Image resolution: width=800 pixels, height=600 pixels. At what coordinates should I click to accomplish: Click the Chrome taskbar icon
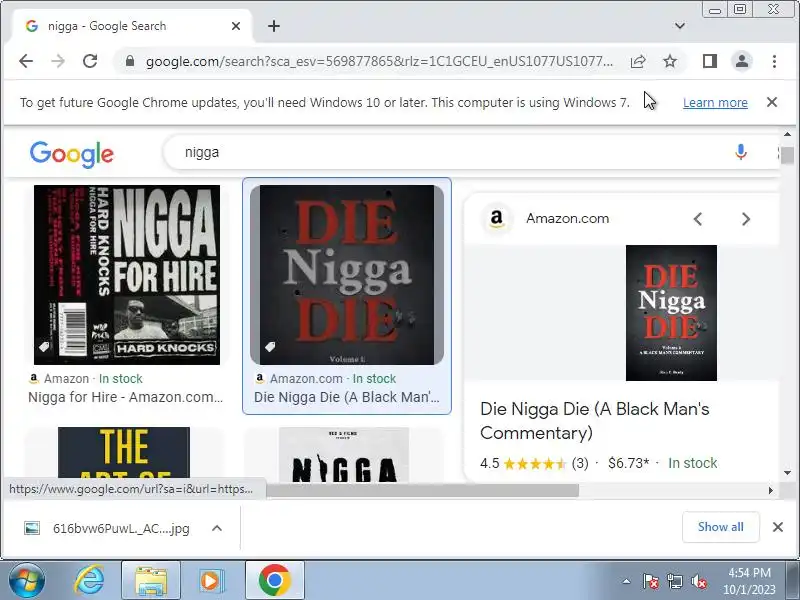pos(274,581)
